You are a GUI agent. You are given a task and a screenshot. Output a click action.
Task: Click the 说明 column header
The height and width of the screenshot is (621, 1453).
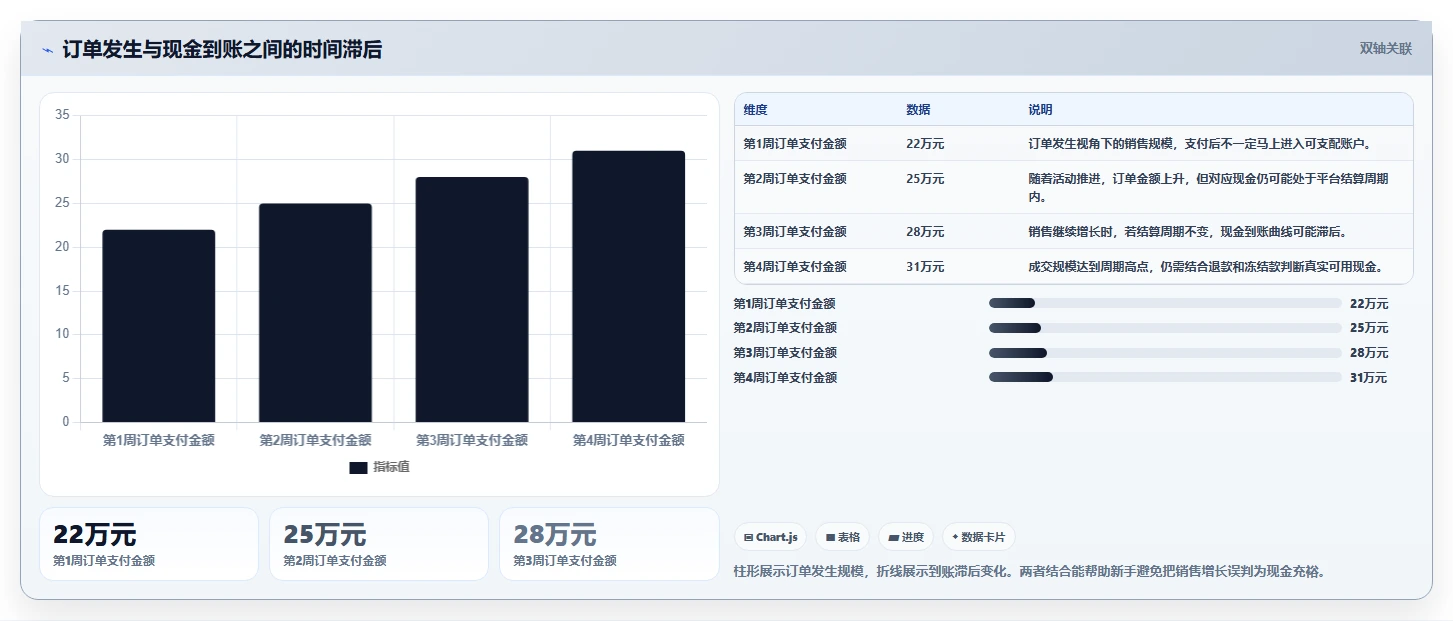1040,110
